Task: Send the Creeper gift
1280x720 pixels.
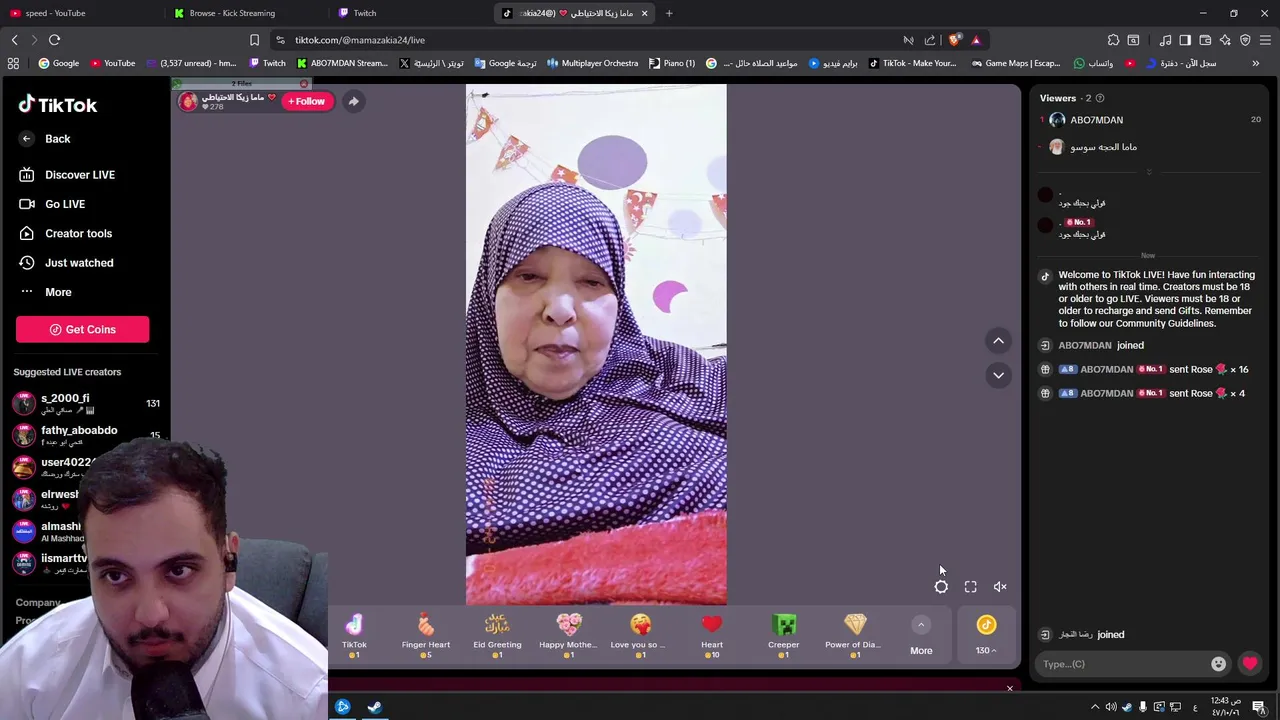Action: 784,636
